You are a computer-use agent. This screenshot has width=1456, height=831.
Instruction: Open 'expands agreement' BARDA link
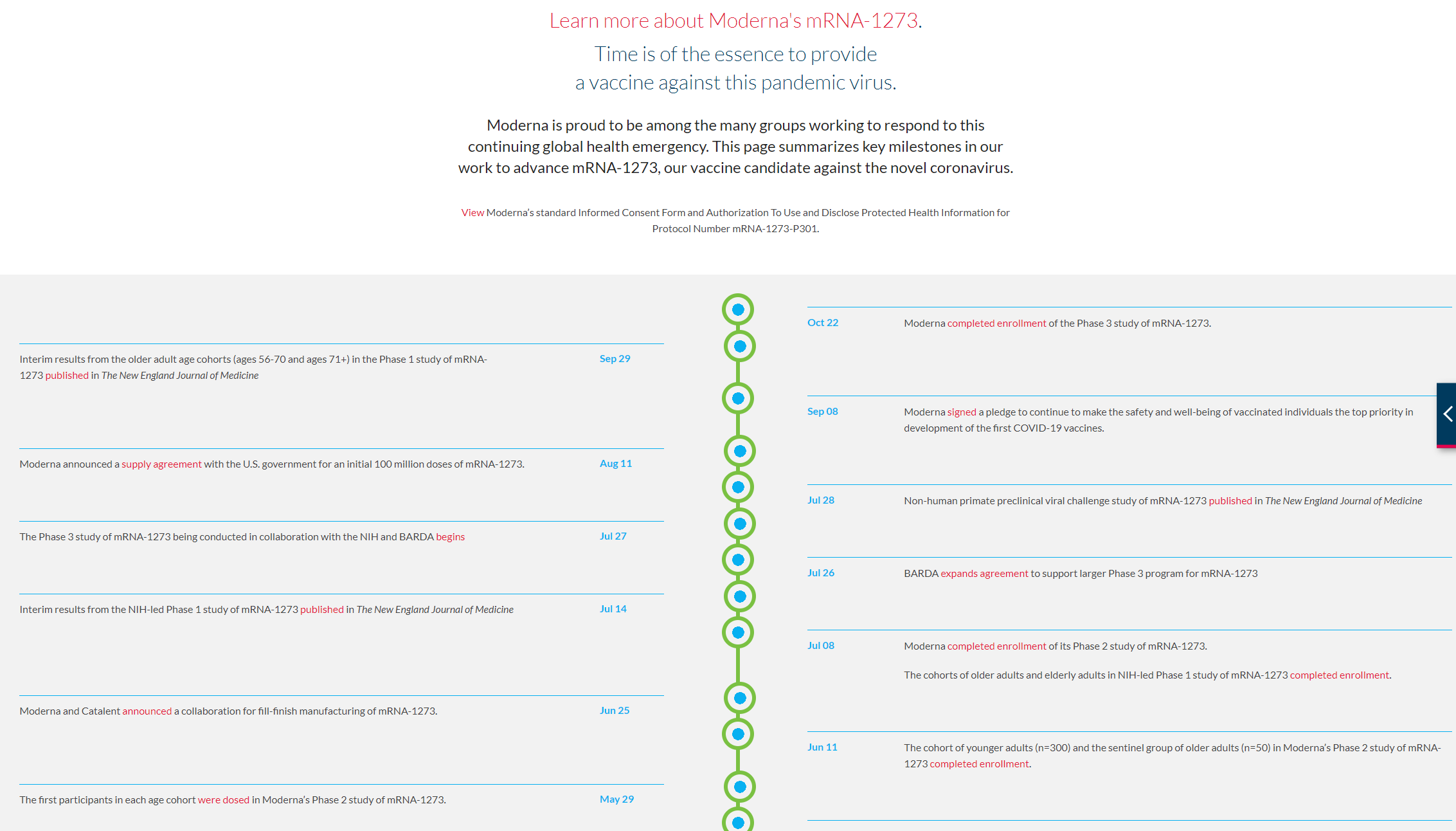[x=984, y=574]
